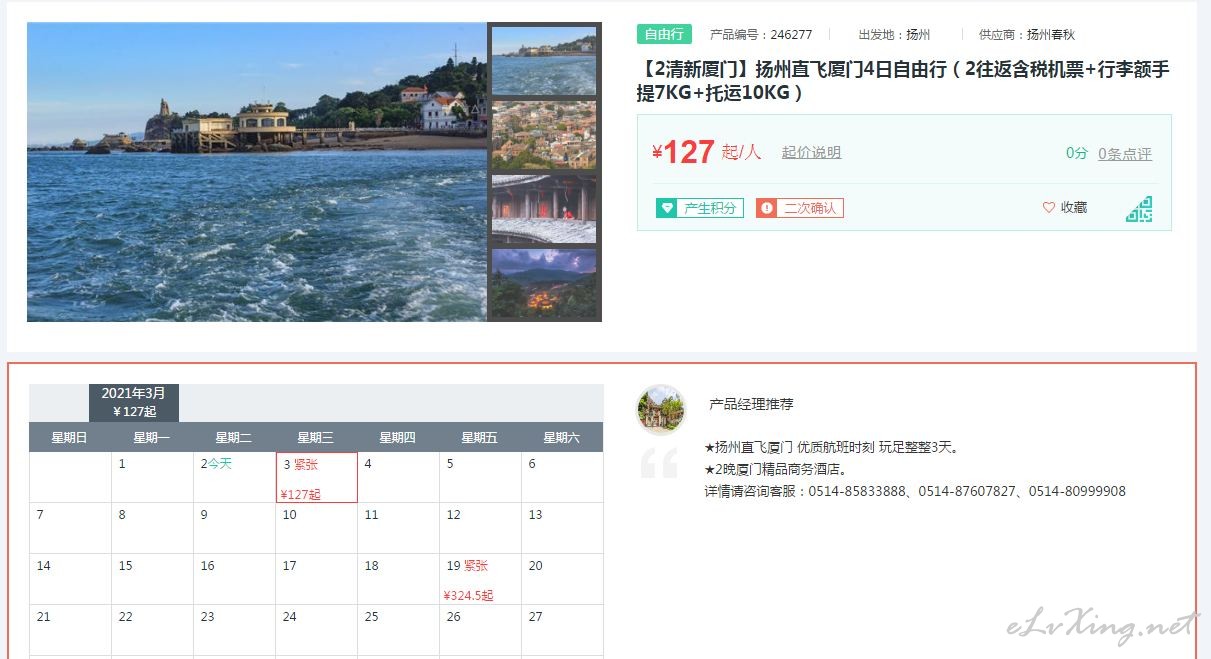
Task: Select the ocean waves thumbnail
Action: (544, 61)
